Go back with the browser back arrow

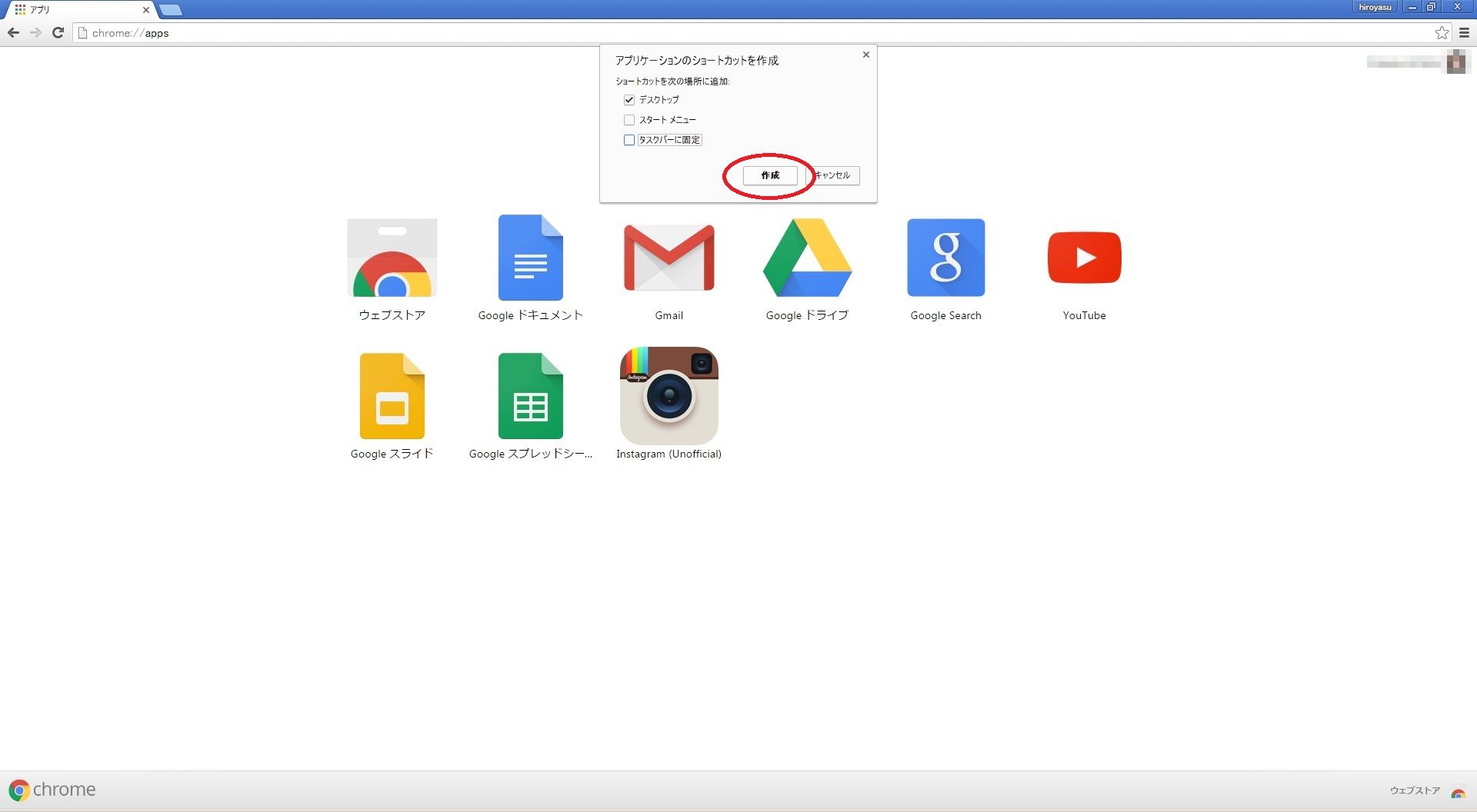13,32
